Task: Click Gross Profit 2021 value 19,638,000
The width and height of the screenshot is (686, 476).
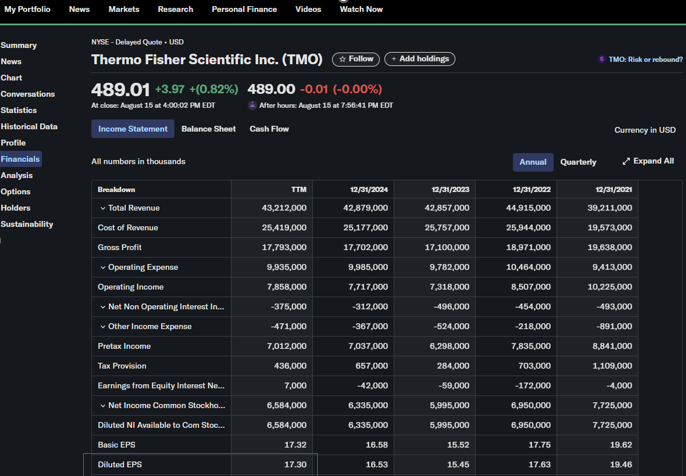Action: 610,247
